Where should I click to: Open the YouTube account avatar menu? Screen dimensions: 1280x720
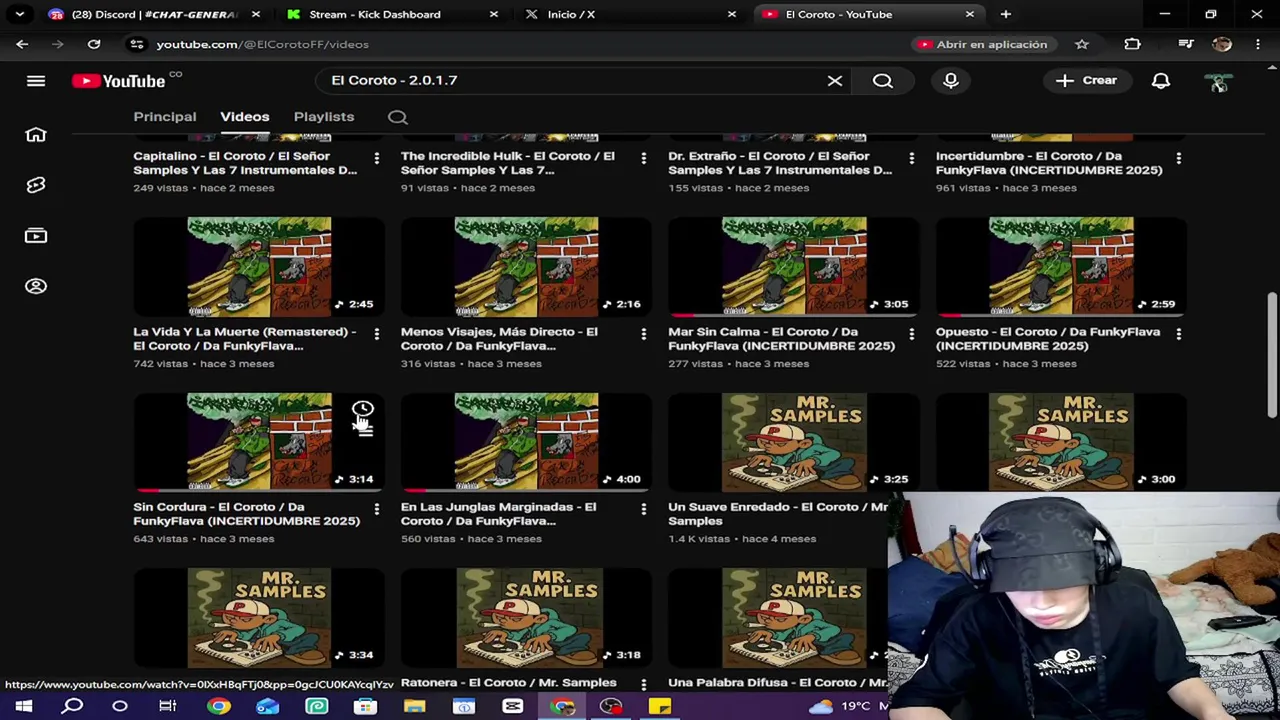[1219, 83]
